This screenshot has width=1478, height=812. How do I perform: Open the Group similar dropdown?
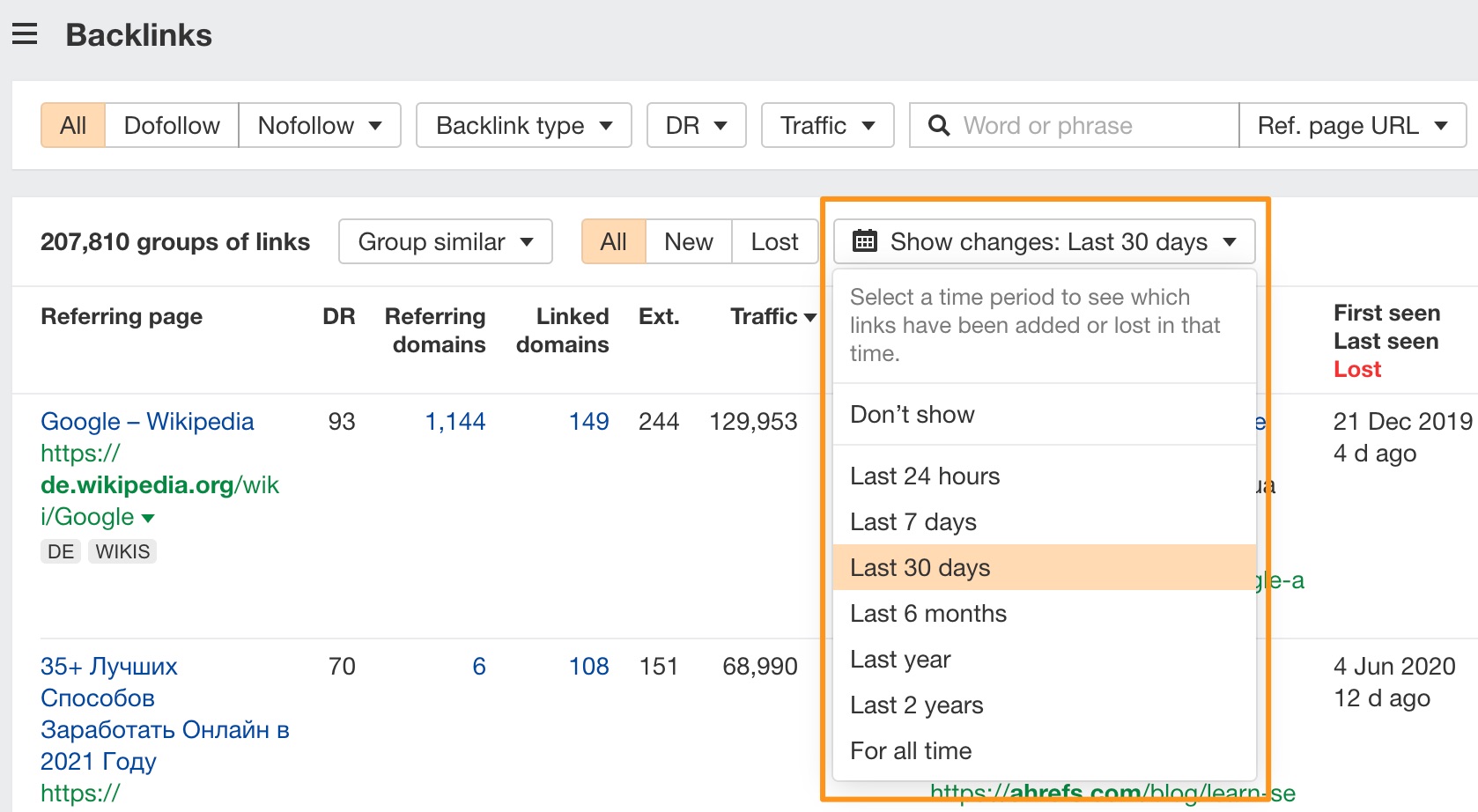pos(445,242)
